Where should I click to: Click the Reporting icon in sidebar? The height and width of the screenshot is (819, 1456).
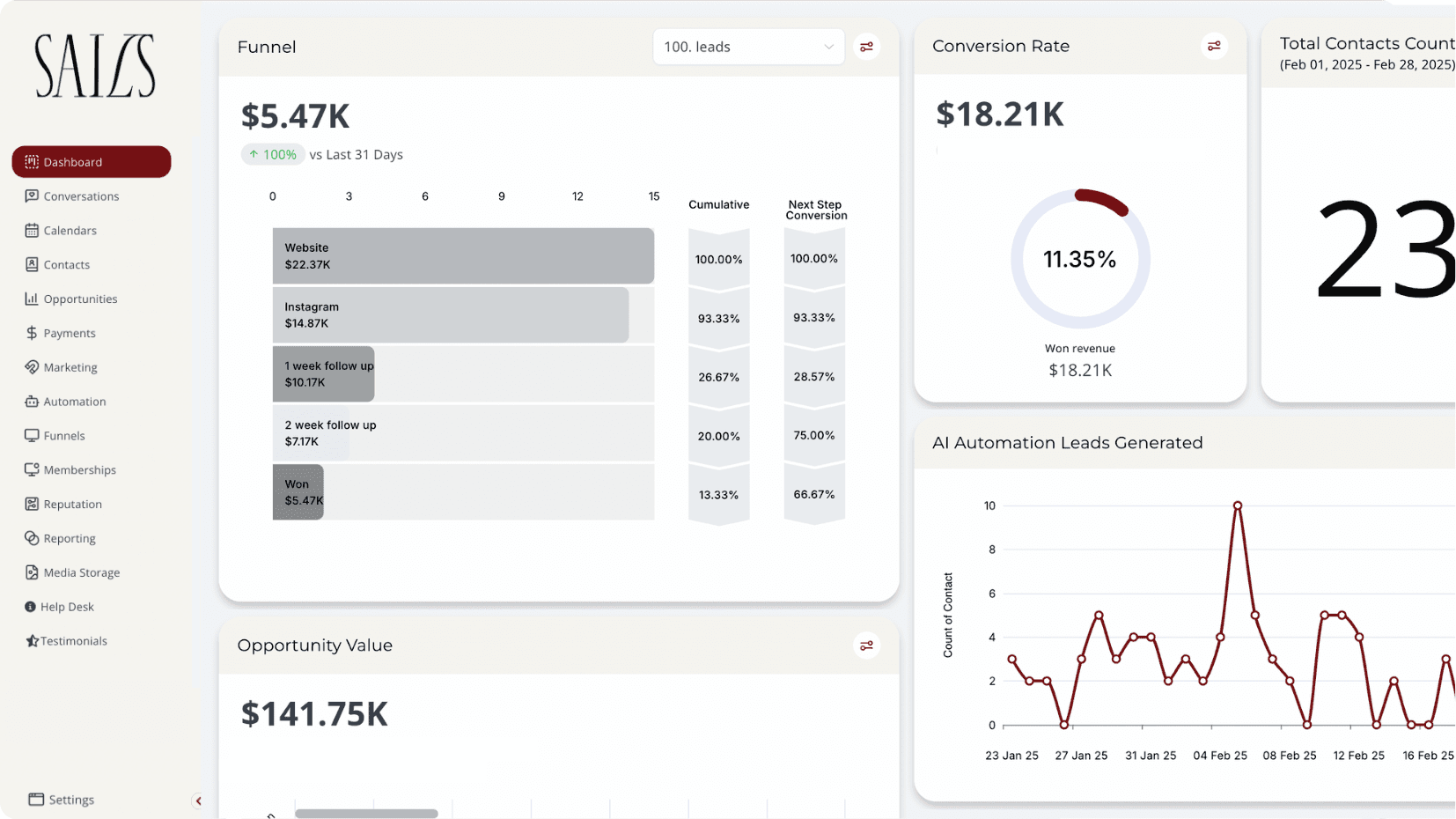click(x=32, y=538)
